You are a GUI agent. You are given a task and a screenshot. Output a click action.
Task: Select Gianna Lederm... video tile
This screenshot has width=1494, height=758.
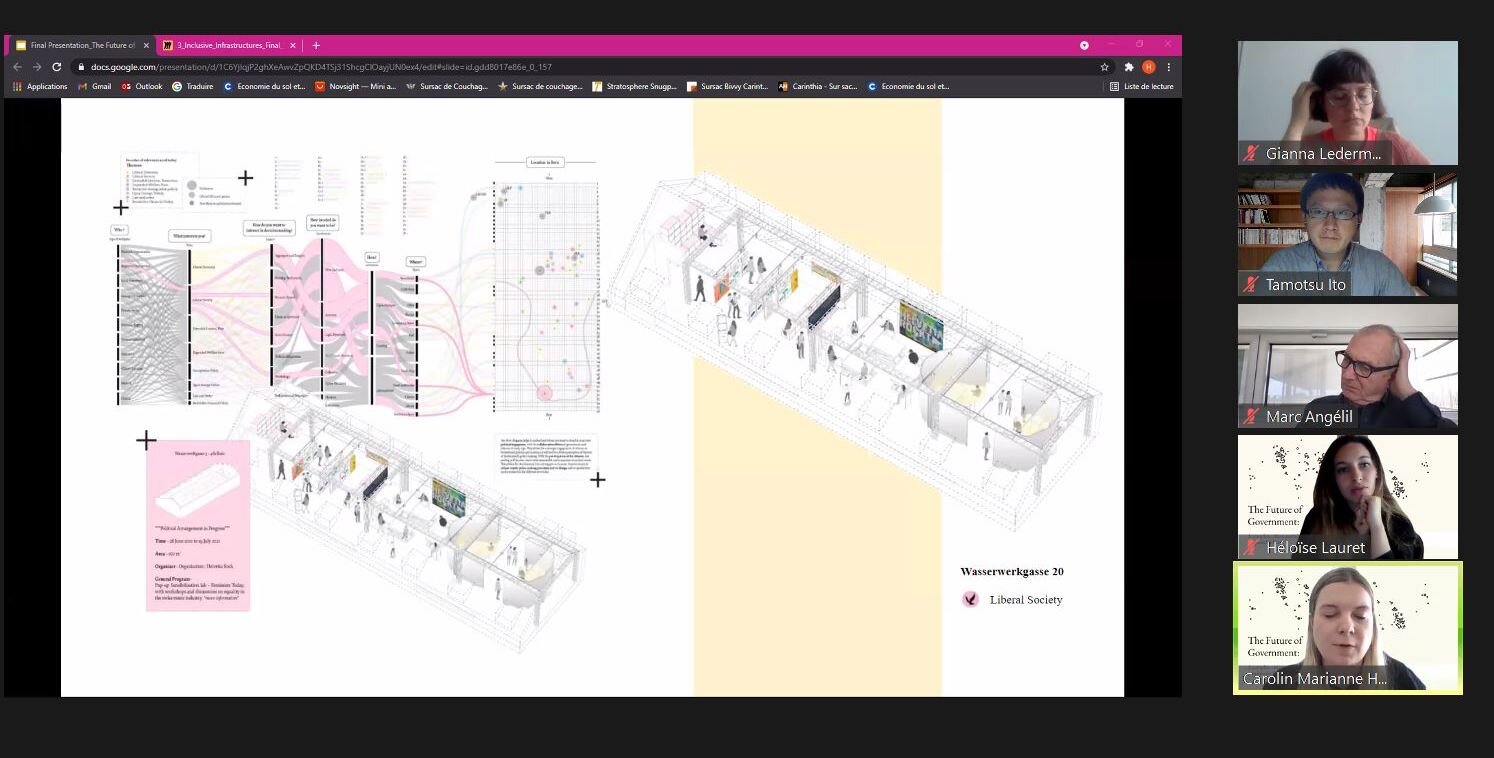(x=1347, y=103)
